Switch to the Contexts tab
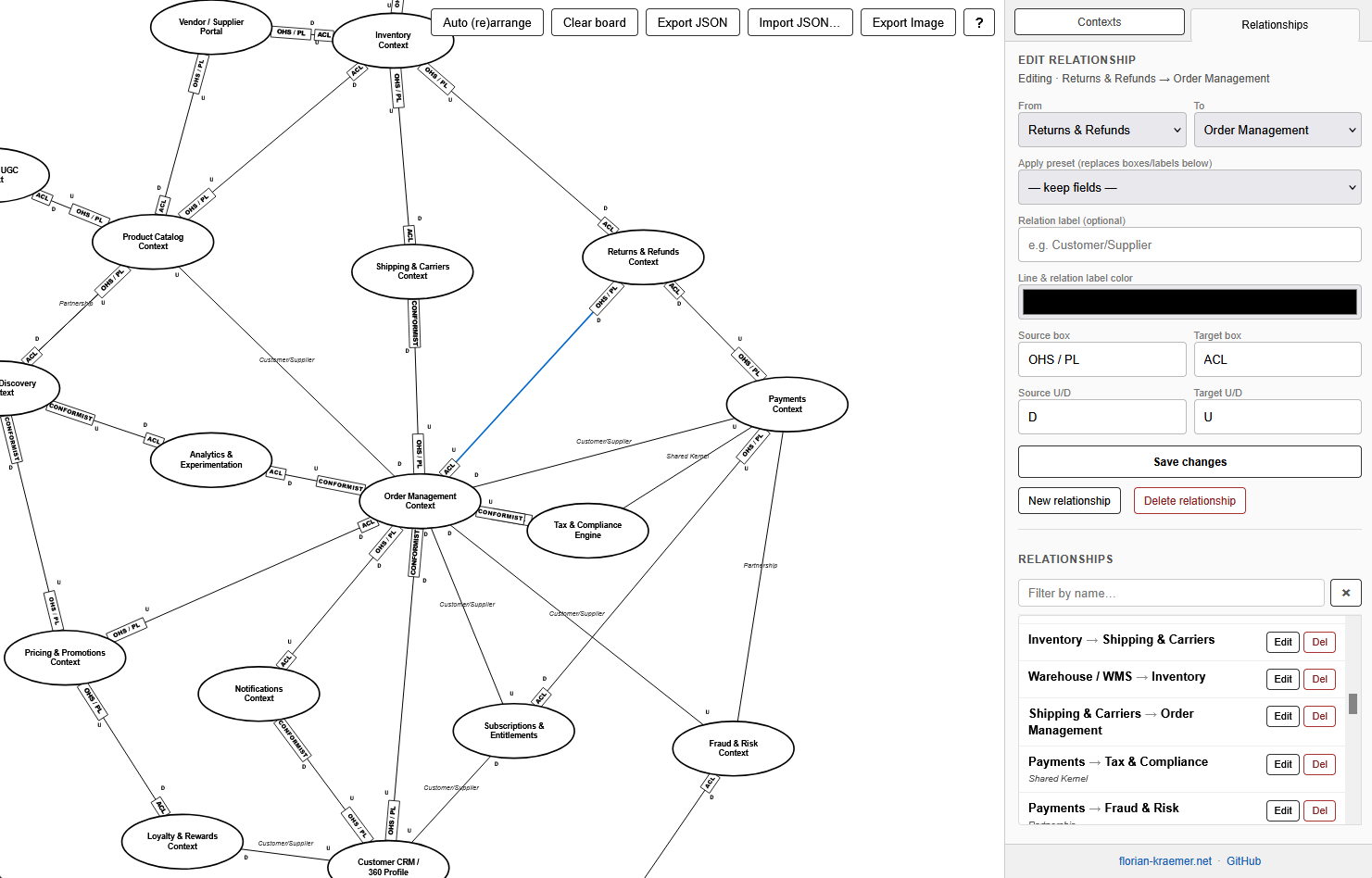The height and width of the screenshot is (878, 1372). click(x=1099, y=22)
